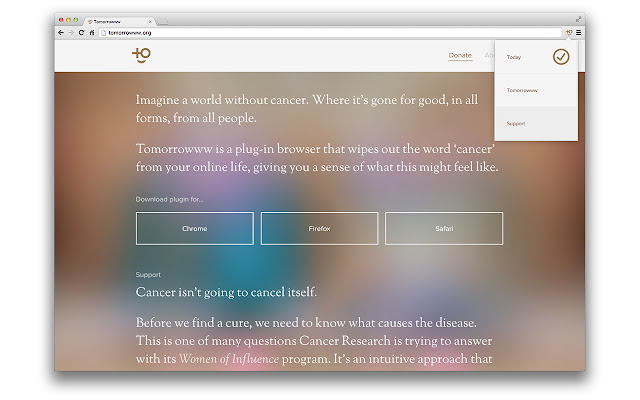Go to the browser home icon
The width and height of the screenshot is (640, 400).
pos(92,33)
